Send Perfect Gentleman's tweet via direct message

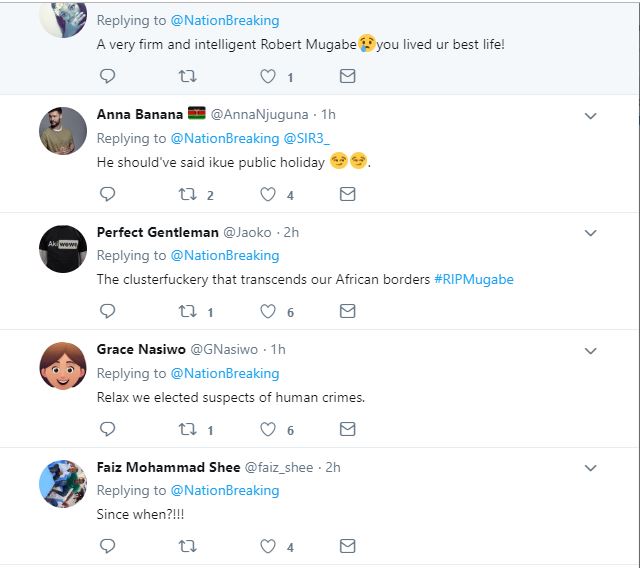[x=347, y=311]
